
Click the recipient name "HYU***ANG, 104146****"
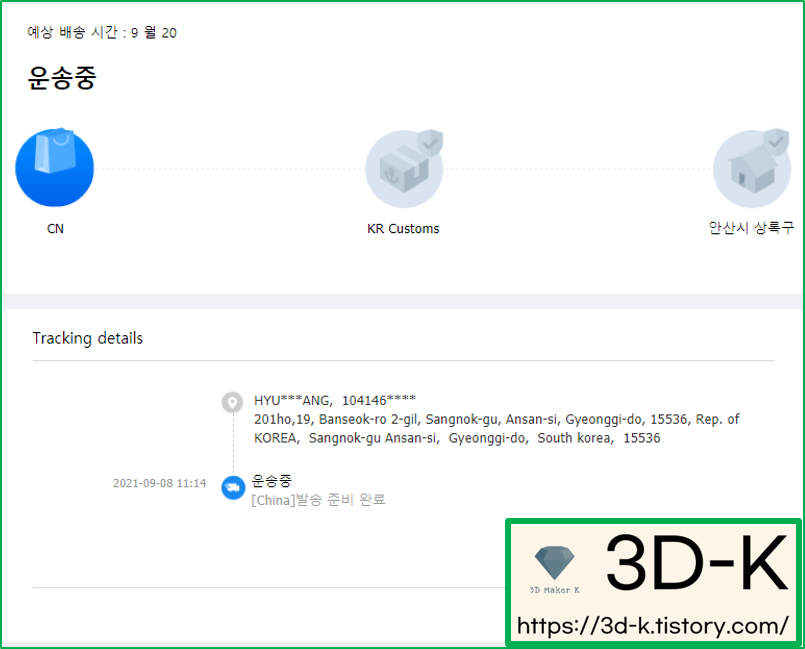(x=335, y=400)
